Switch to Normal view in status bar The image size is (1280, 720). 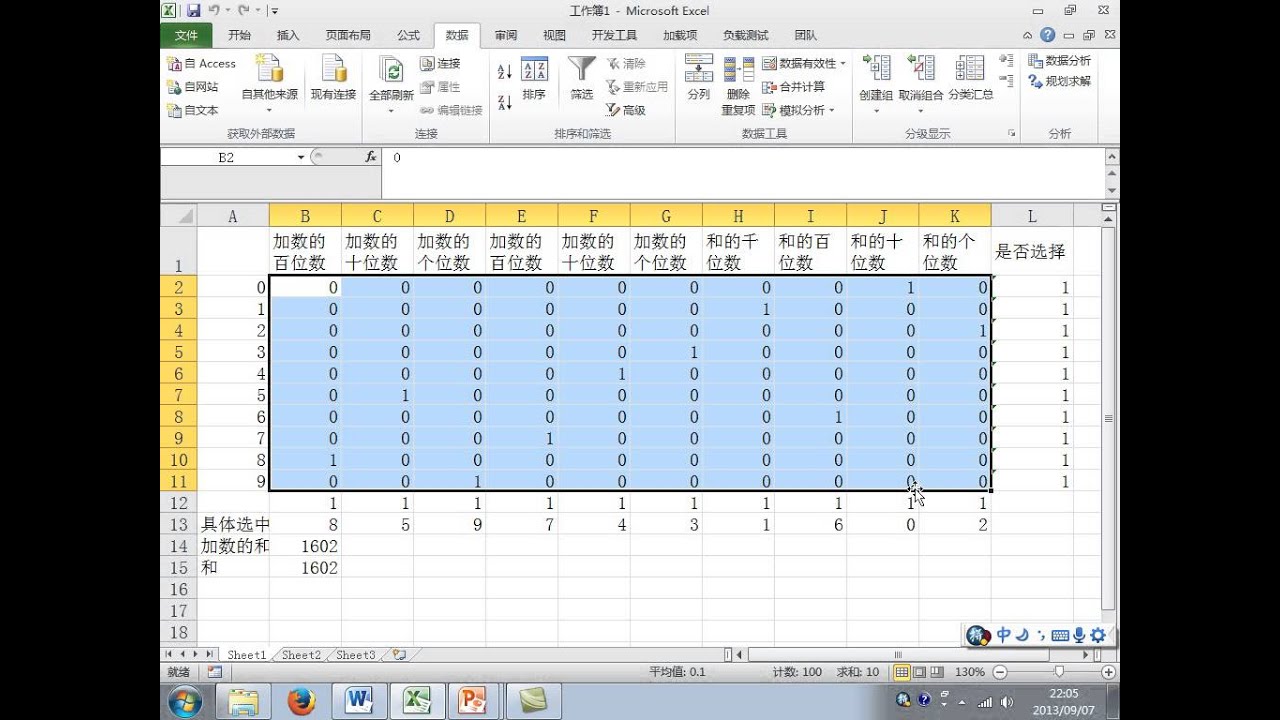point(901,672)
